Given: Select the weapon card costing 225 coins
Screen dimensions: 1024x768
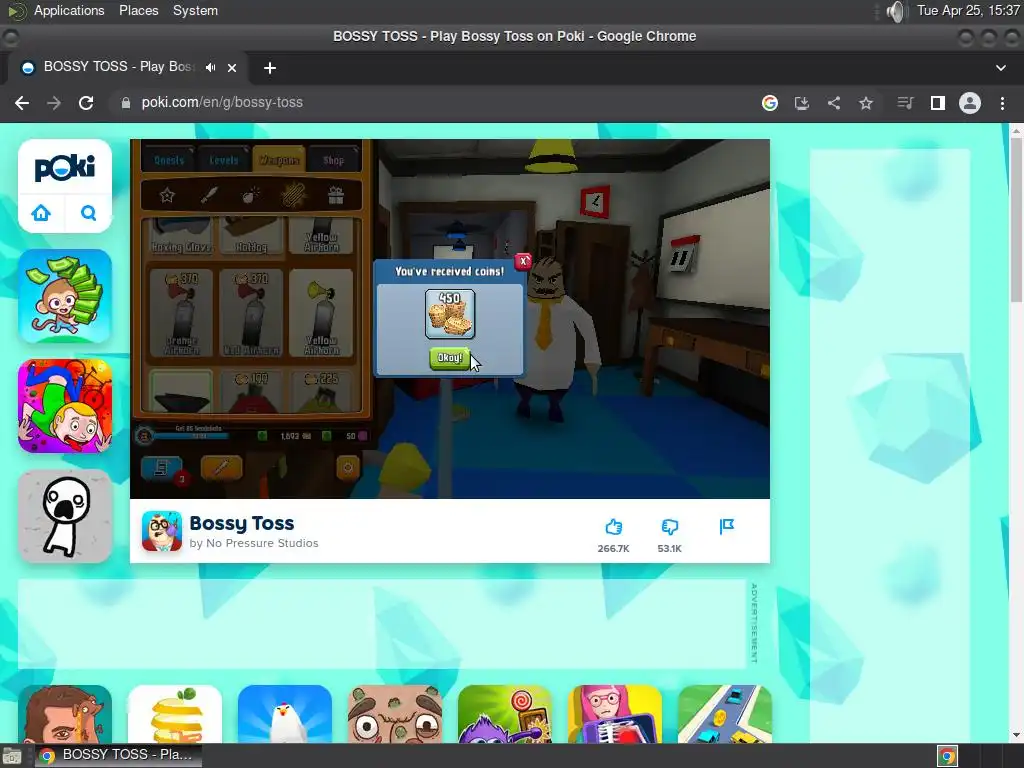Looking at the screenshot, I should (x=321, y=391).
